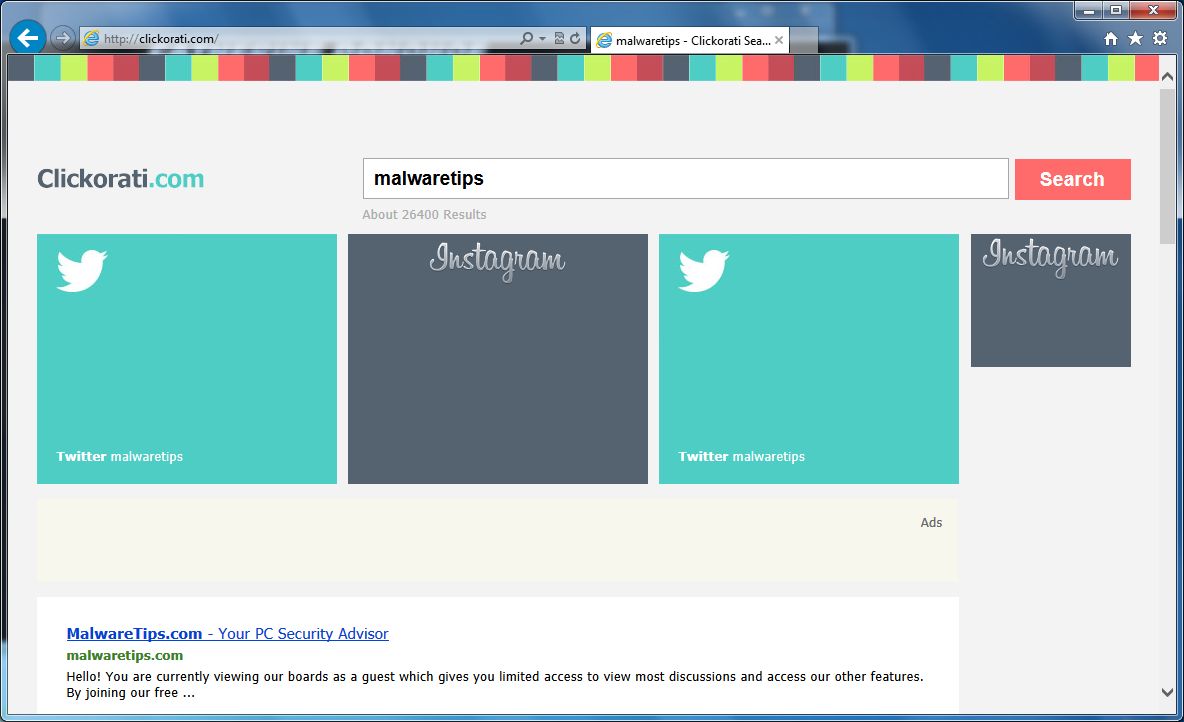The height and width of the screenshot is (722, 1184).
Task: Click the address bar URL clickorati.com
Action: point(161,39)
